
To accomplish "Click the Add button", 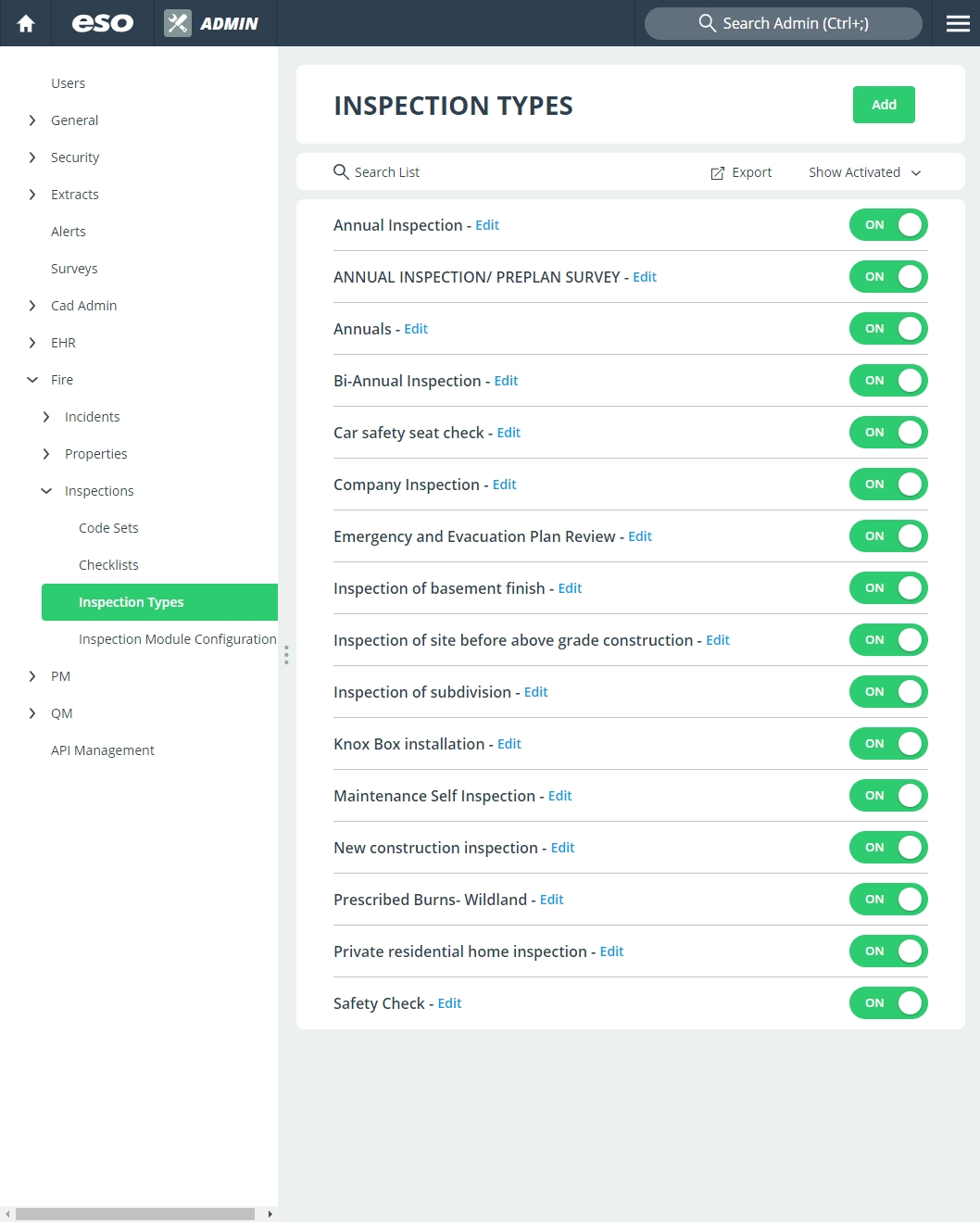I will point(883,104).
